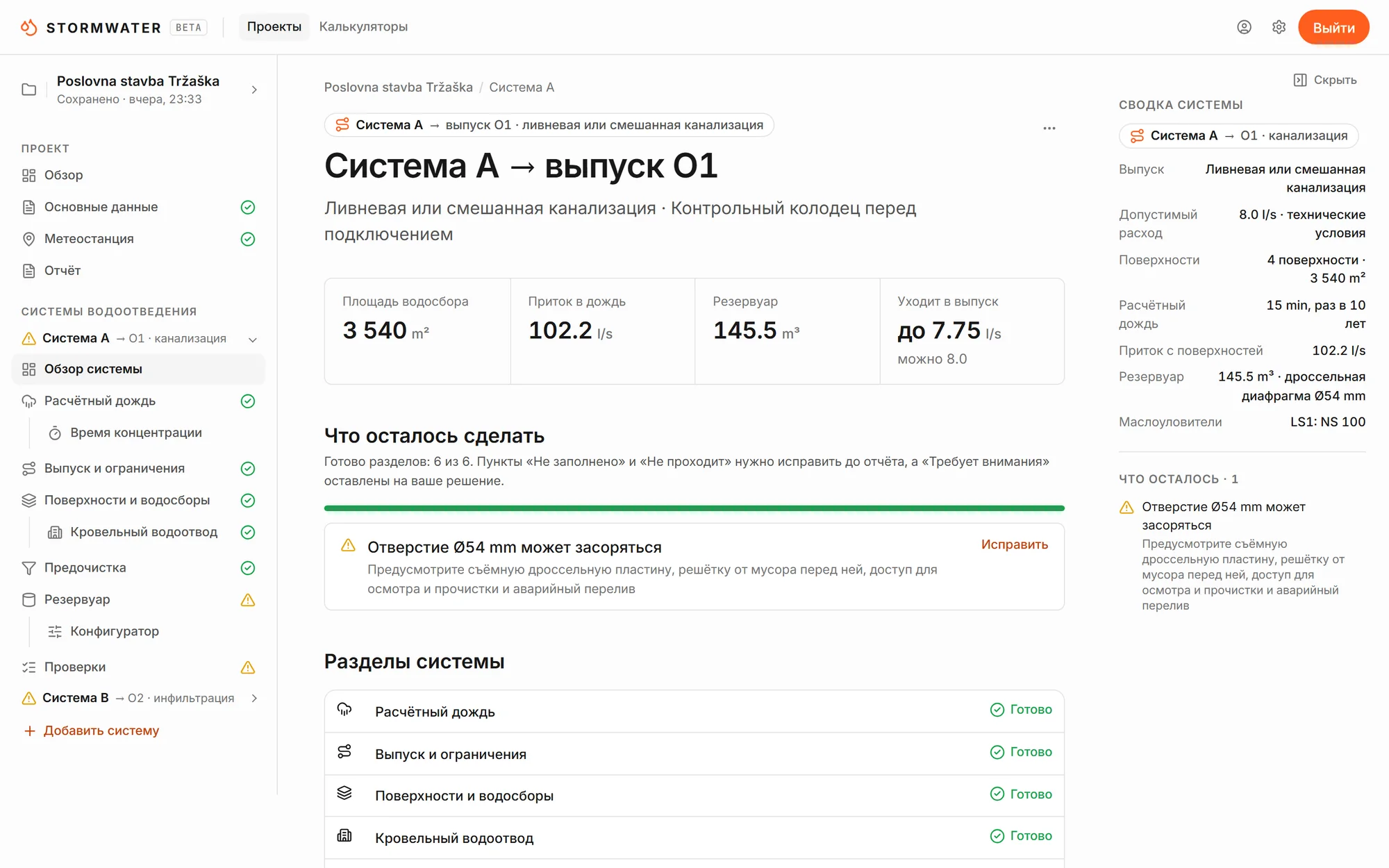Click the route icon for Выпуск и ограничения
1389x868 pixels.
tap(28, 469)
